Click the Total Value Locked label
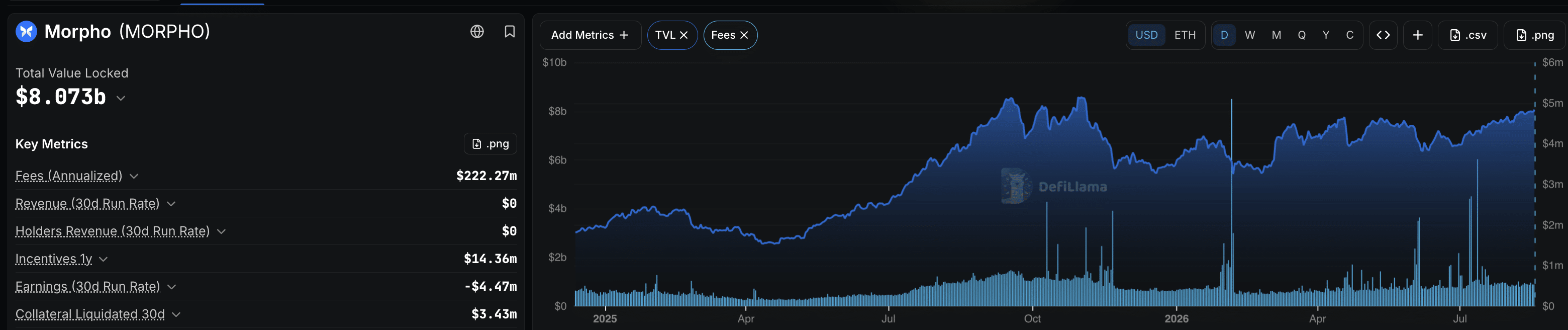1568x330 pixels. coord(72,73)
